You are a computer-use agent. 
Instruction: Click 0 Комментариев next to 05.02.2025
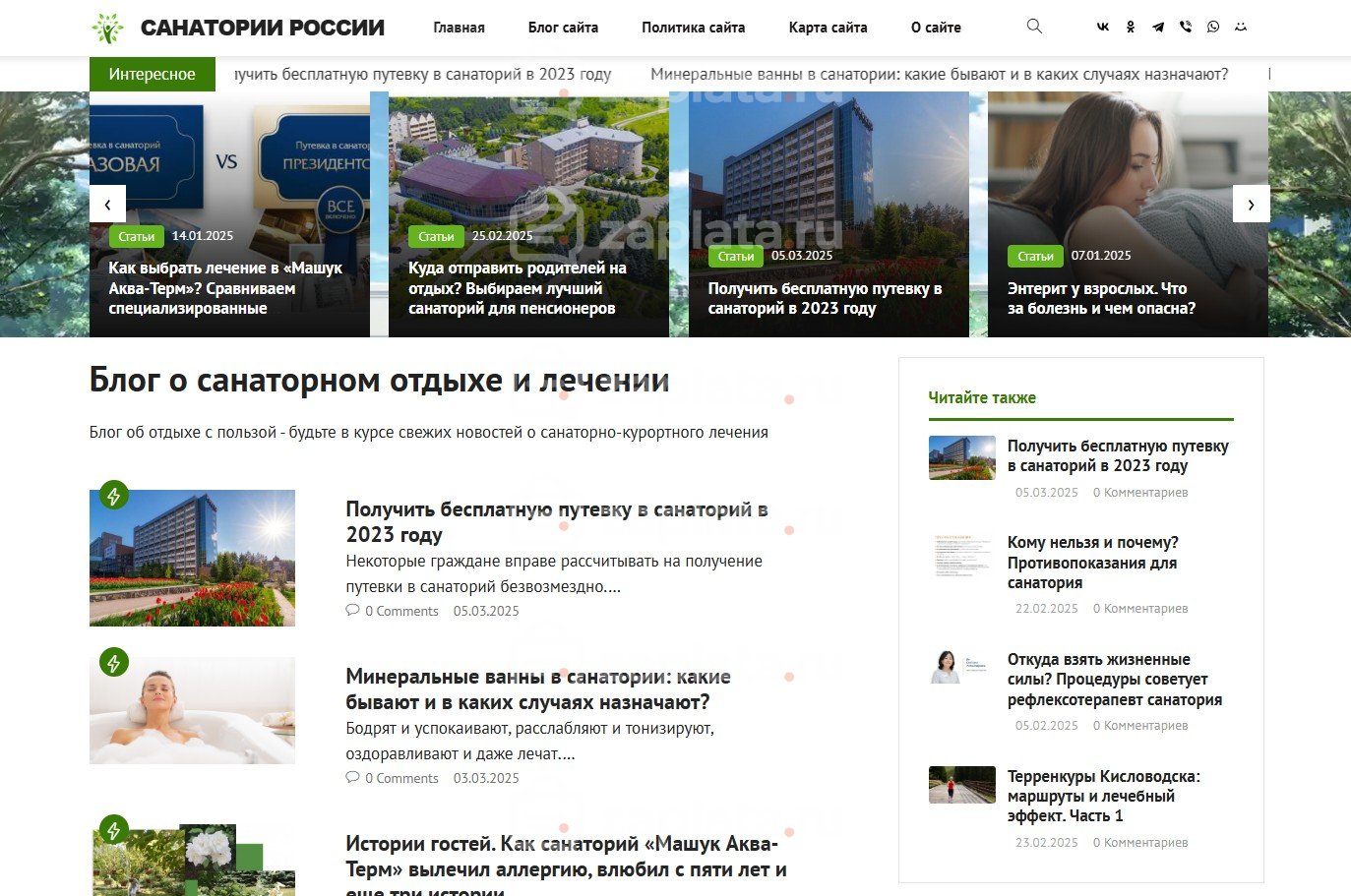click(1140, 726)
